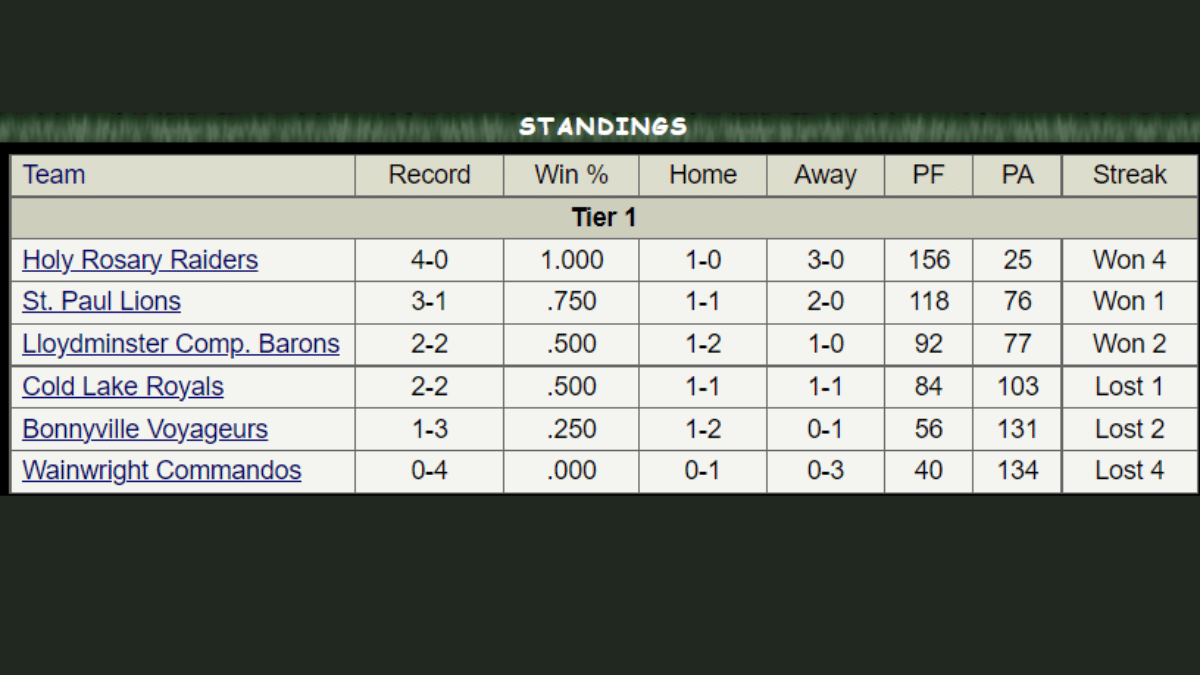Click Wainwright Commandos' Lost 4 streak cell
Viewport: 1200px width, 675px height.
pos(1129,471)
